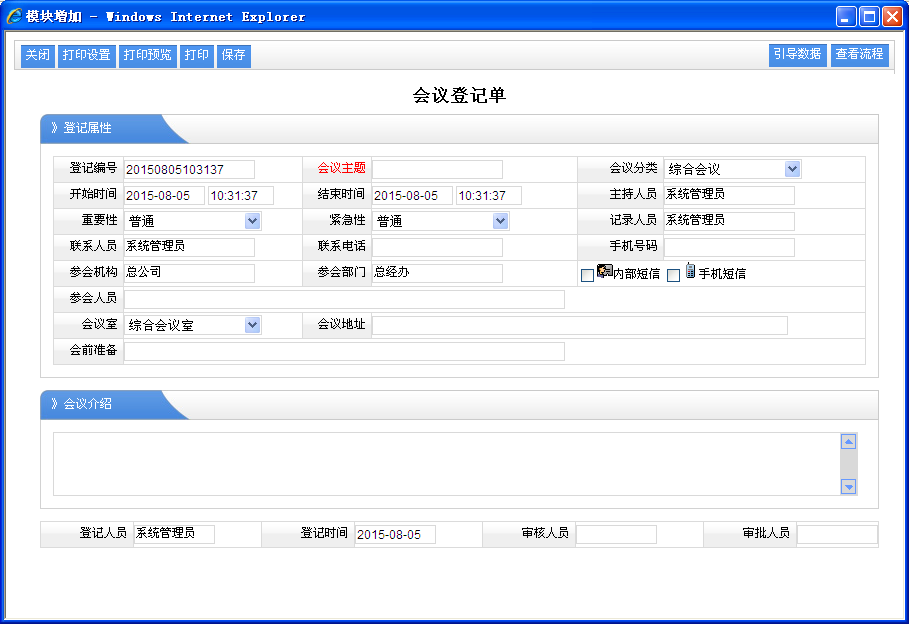Open 打印设置 print settings
Viewport: 909px width, 624px height.
[x=86, y=56]
